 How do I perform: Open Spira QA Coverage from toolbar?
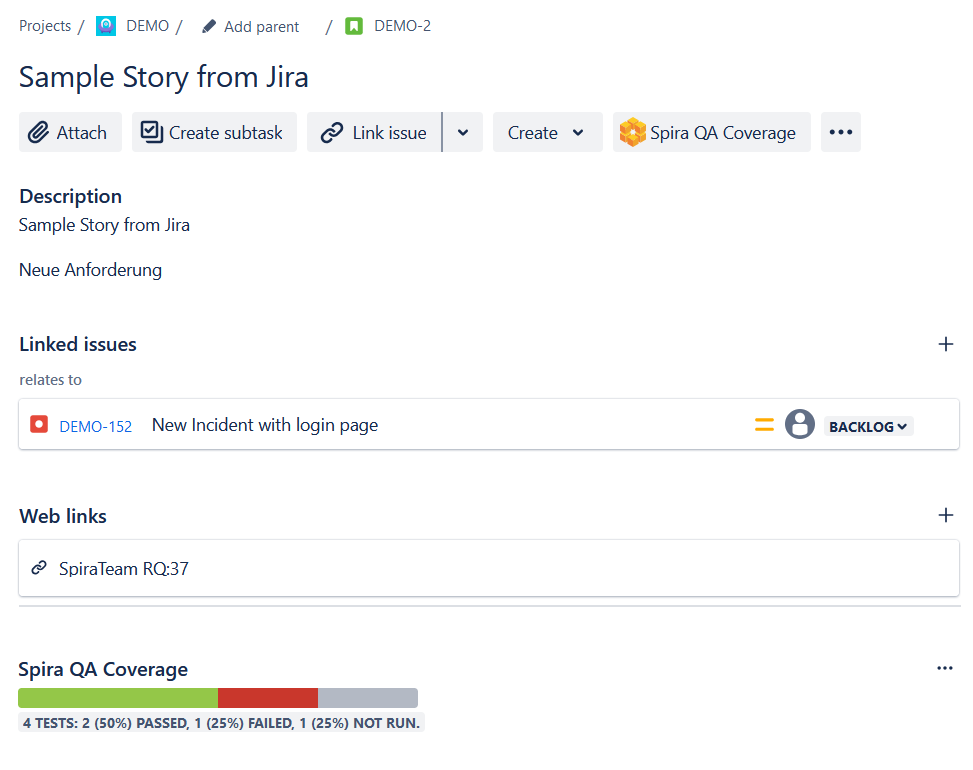click(x=711, y=132)
